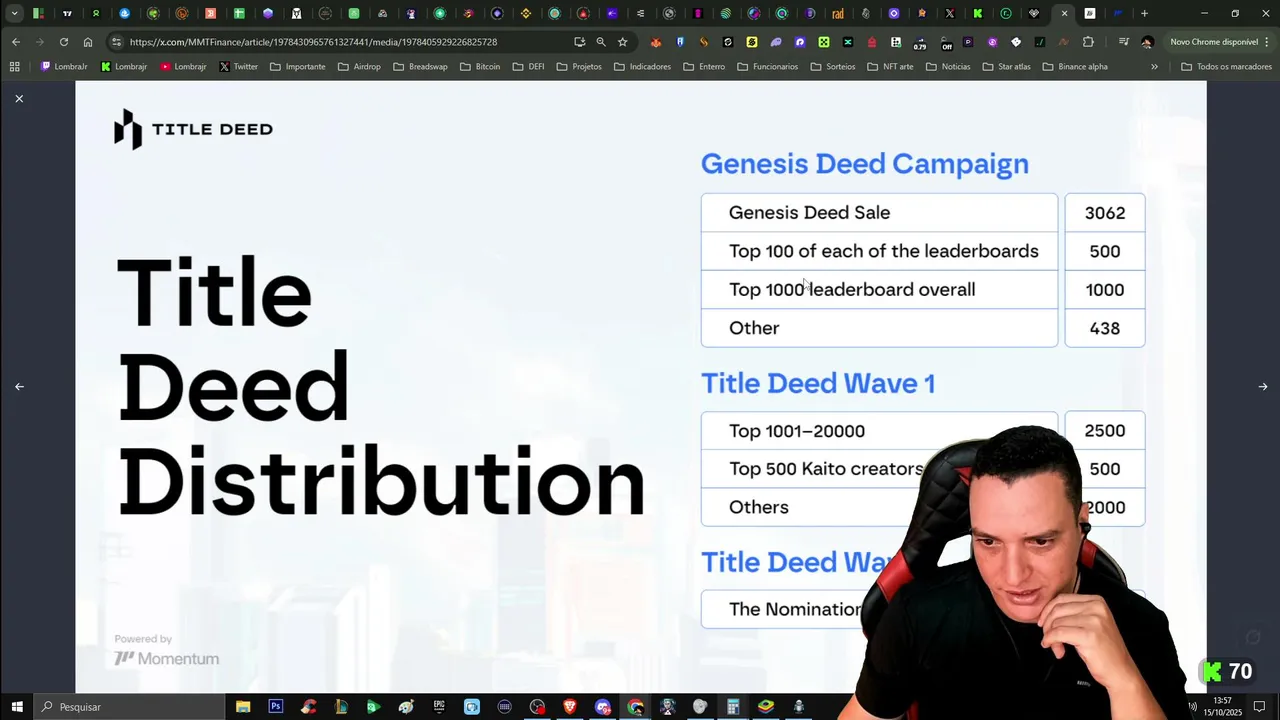Open the Funcionarios bookmark folder
1280x720 pixels.
click(768, 66)
